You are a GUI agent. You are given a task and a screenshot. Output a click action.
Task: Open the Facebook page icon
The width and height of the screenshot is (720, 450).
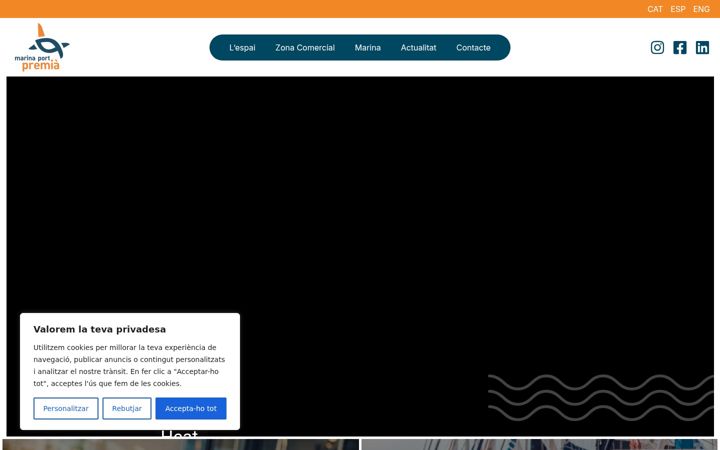[680, 47]
